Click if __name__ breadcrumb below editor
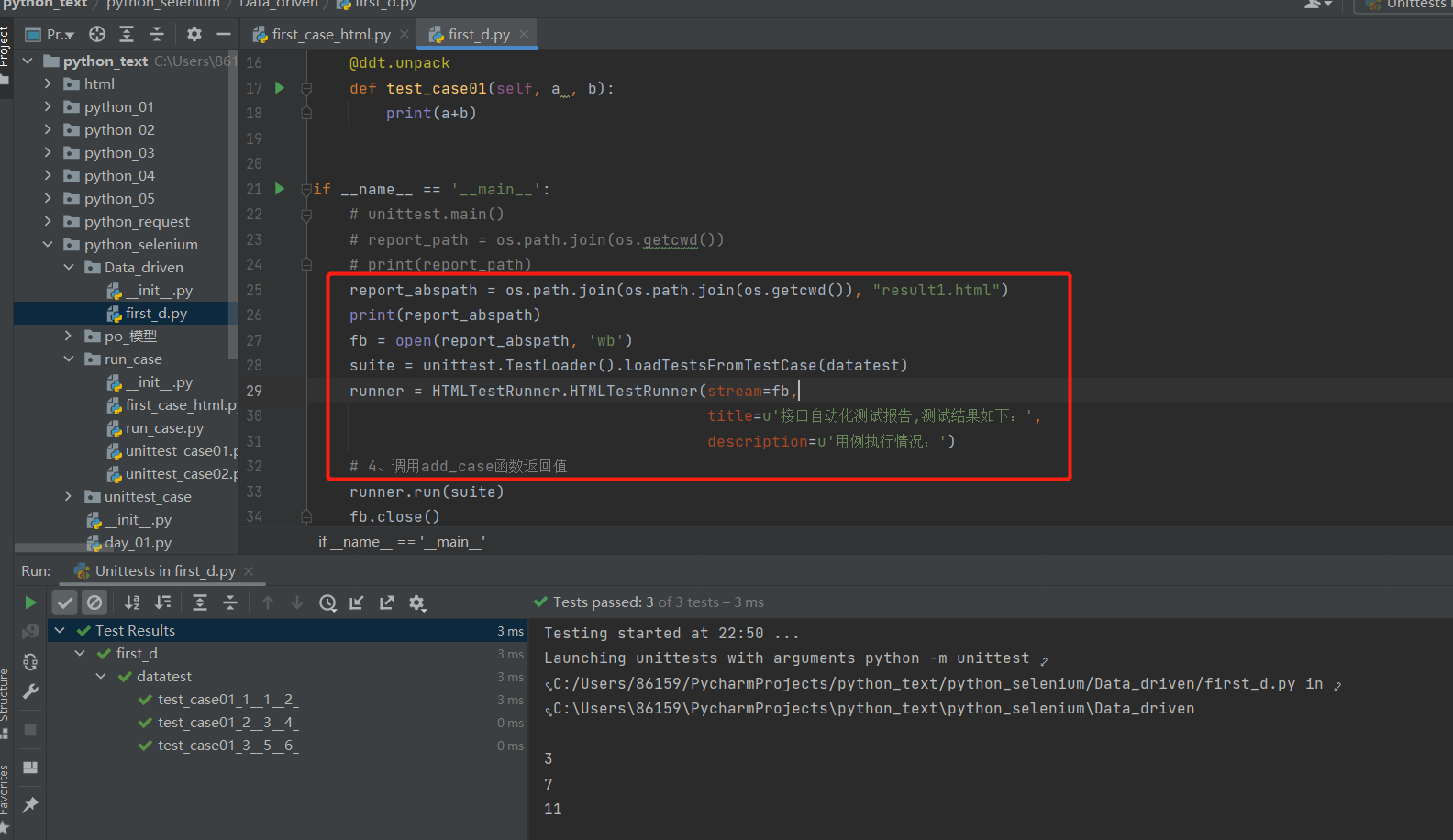This screenshot has width=1453, height=840. click(402, 541)
